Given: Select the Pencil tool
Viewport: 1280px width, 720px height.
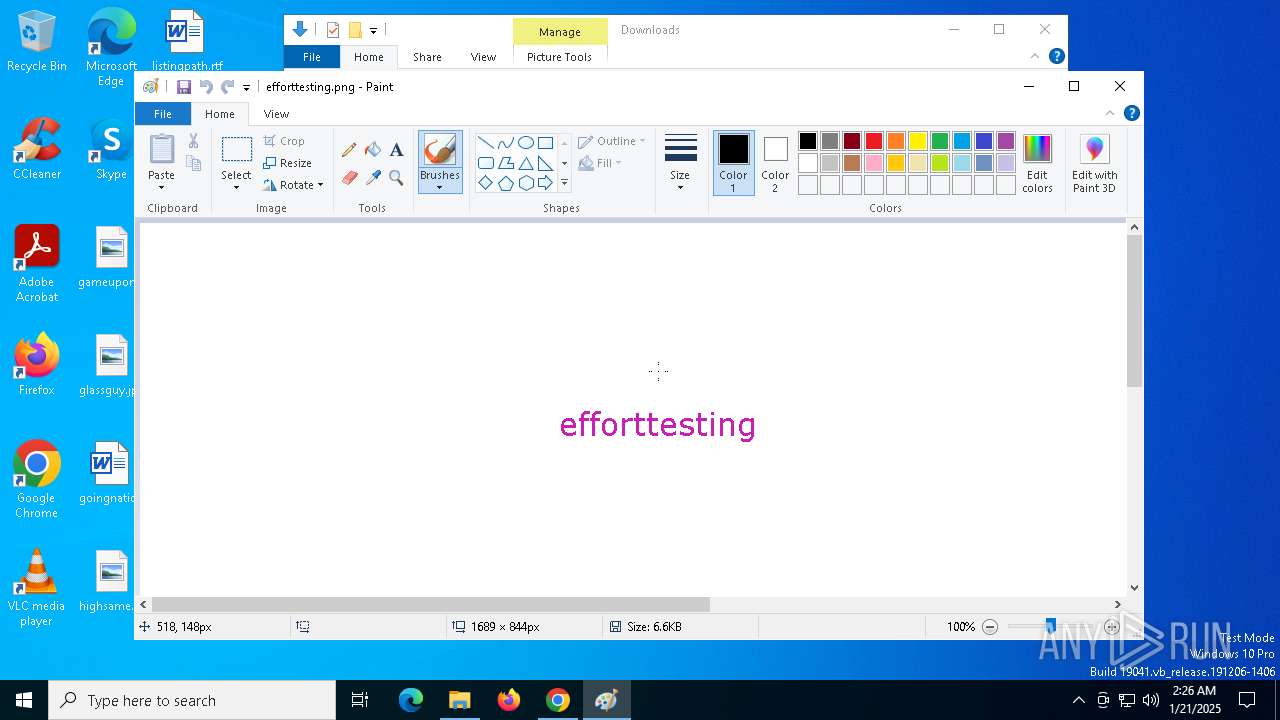Looking at the screenshot, I should 349,150.
